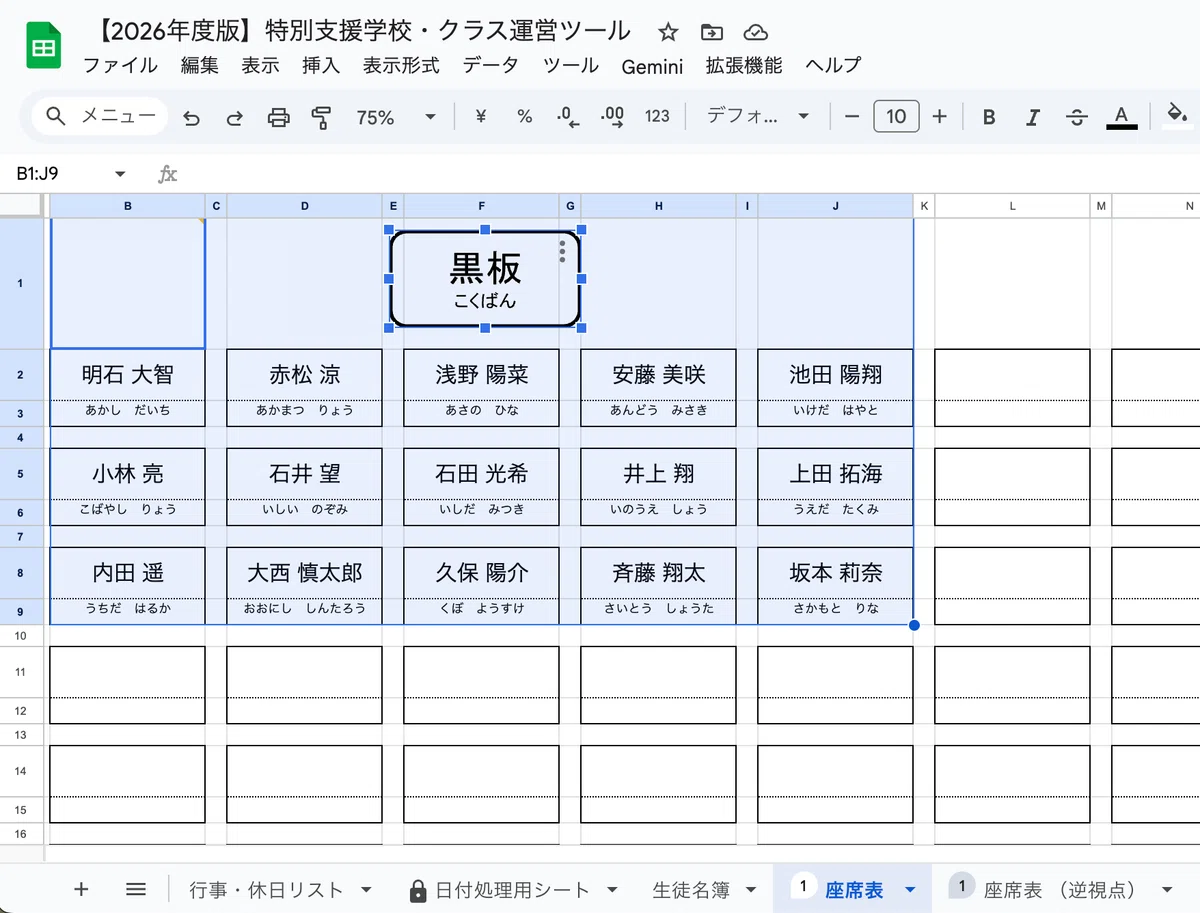Open the all sheets list icon
The width and height of the screenshot is (1200, 913).
coord(136,889)
